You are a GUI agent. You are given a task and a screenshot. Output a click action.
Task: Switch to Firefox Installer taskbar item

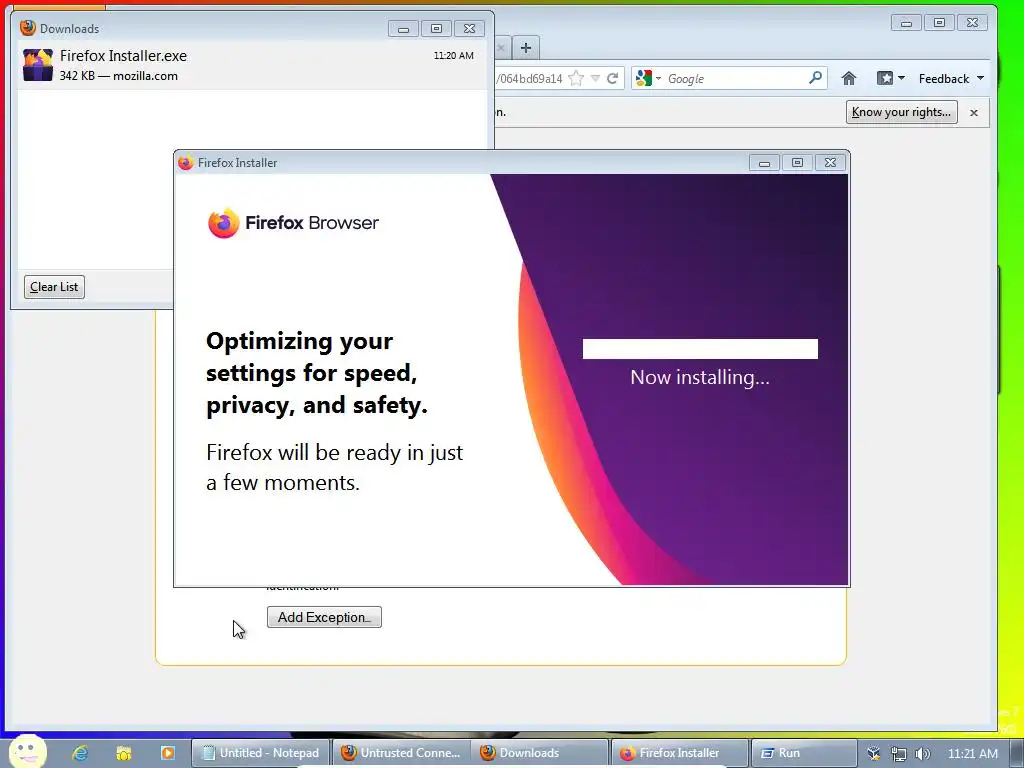click(679, 753)
